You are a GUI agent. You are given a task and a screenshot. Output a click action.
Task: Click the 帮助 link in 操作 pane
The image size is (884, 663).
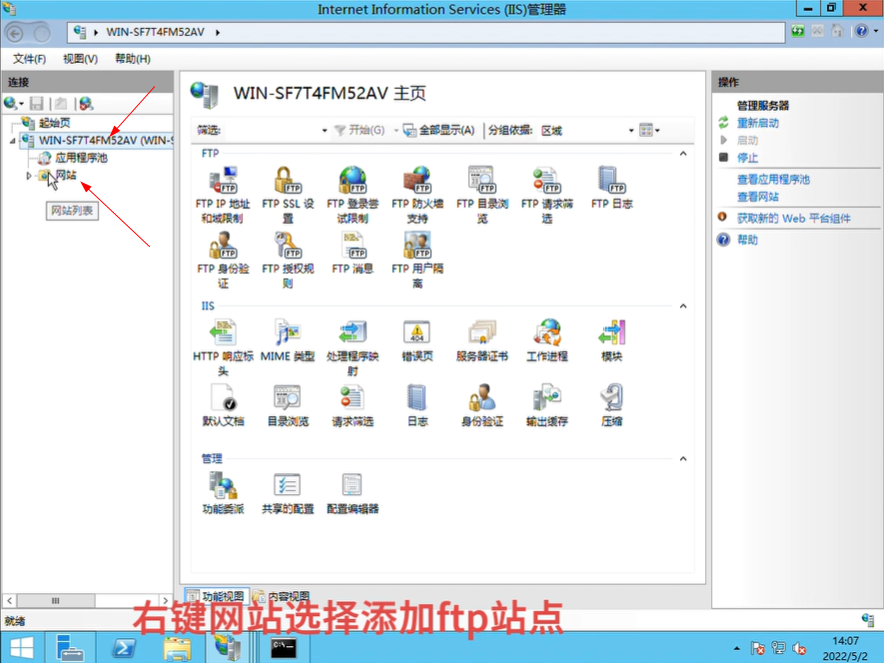748,240
